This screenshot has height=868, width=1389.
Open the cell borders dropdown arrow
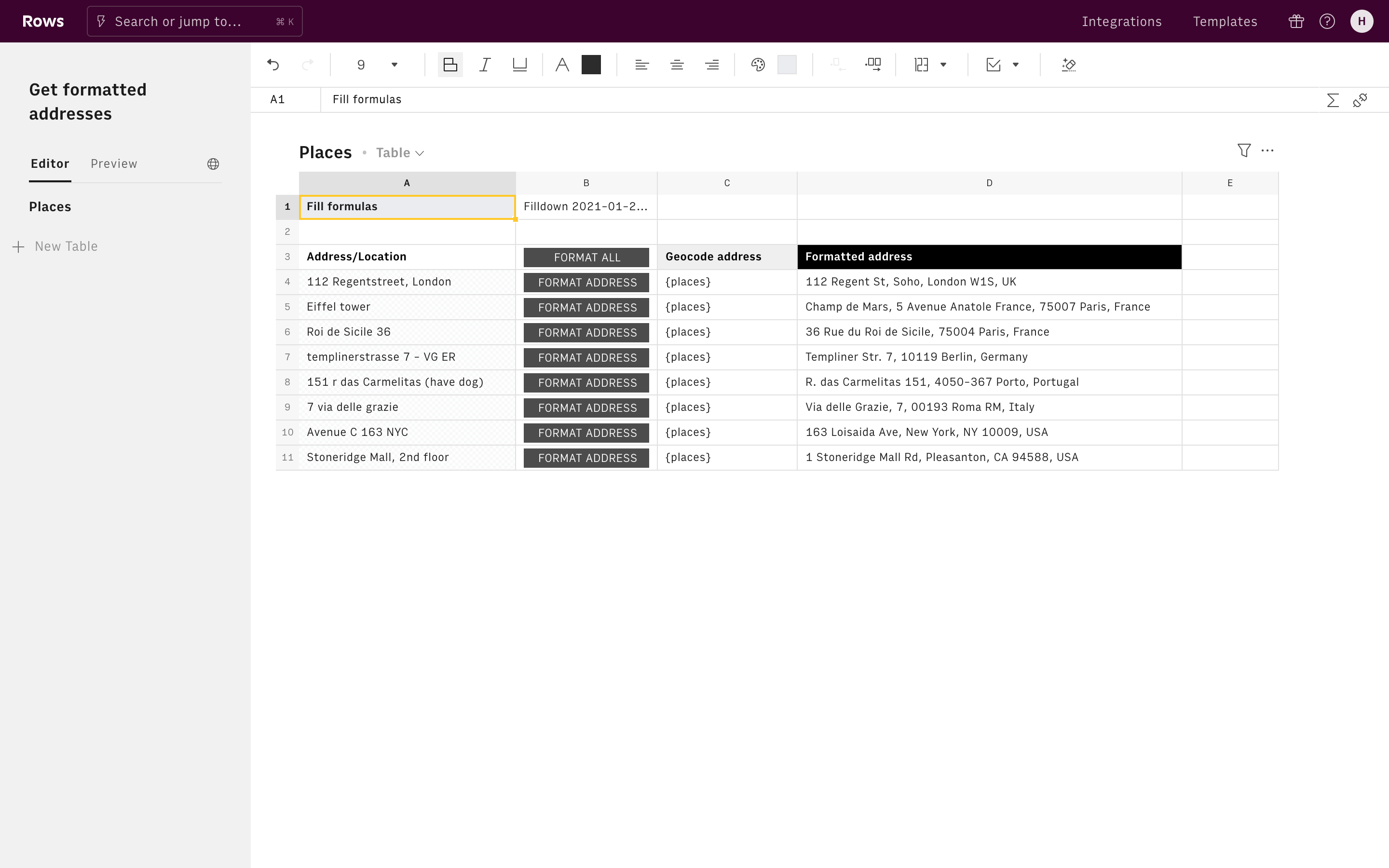[943, 65]
